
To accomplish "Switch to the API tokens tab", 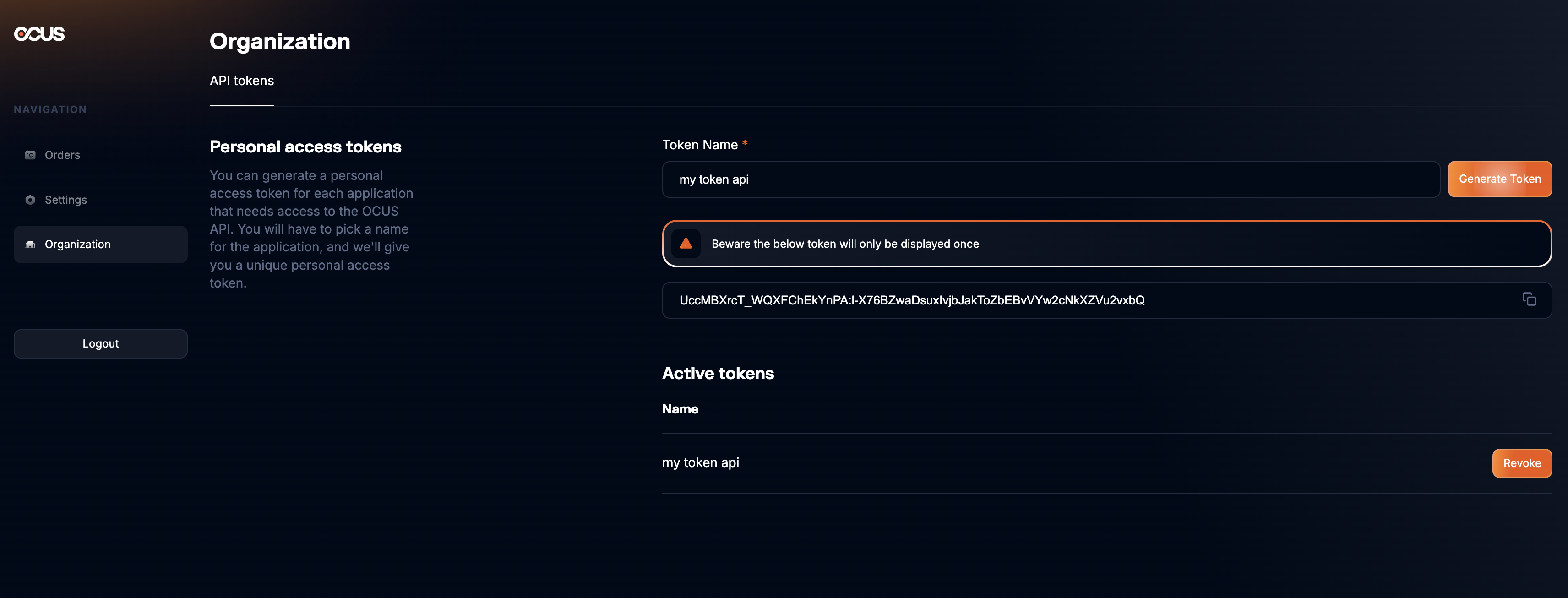I will tap(242, 81).
